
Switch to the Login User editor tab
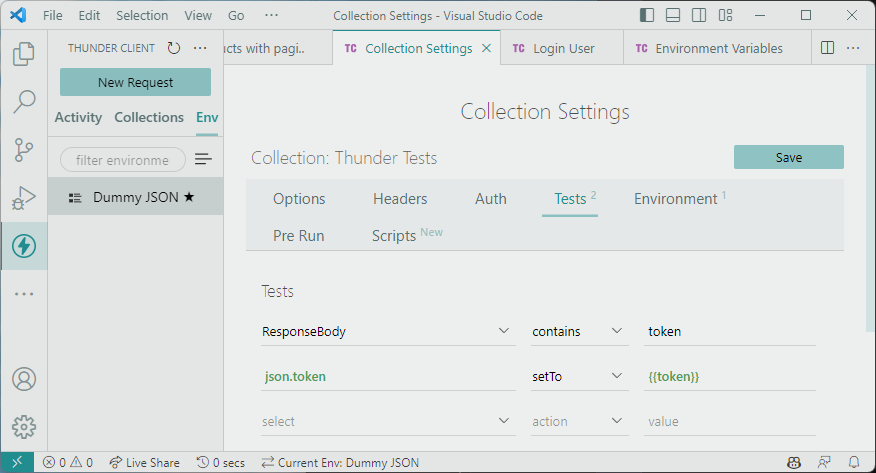(x=561, y=49)
